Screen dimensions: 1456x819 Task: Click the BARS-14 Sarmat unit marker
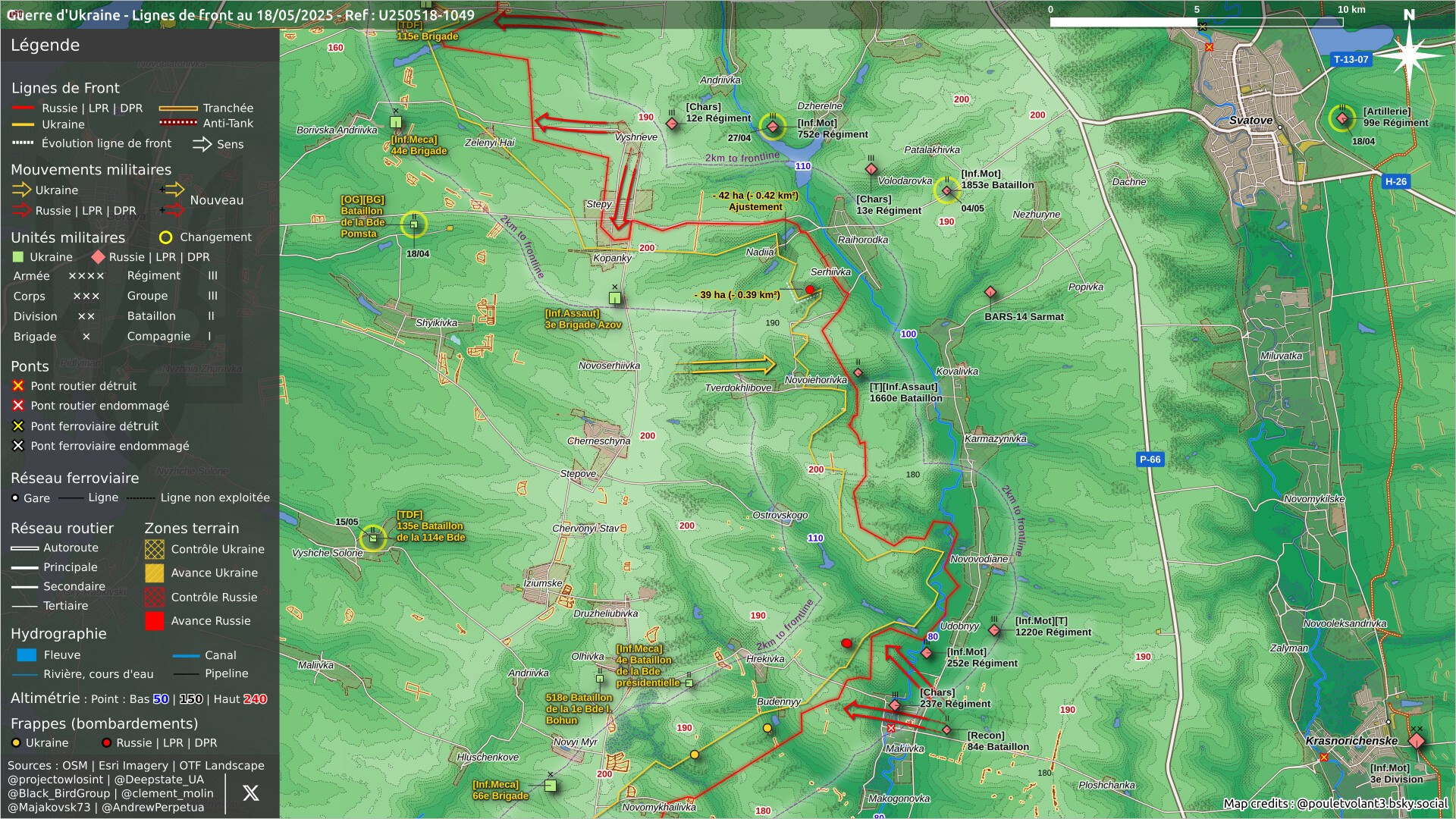[990, 292]
